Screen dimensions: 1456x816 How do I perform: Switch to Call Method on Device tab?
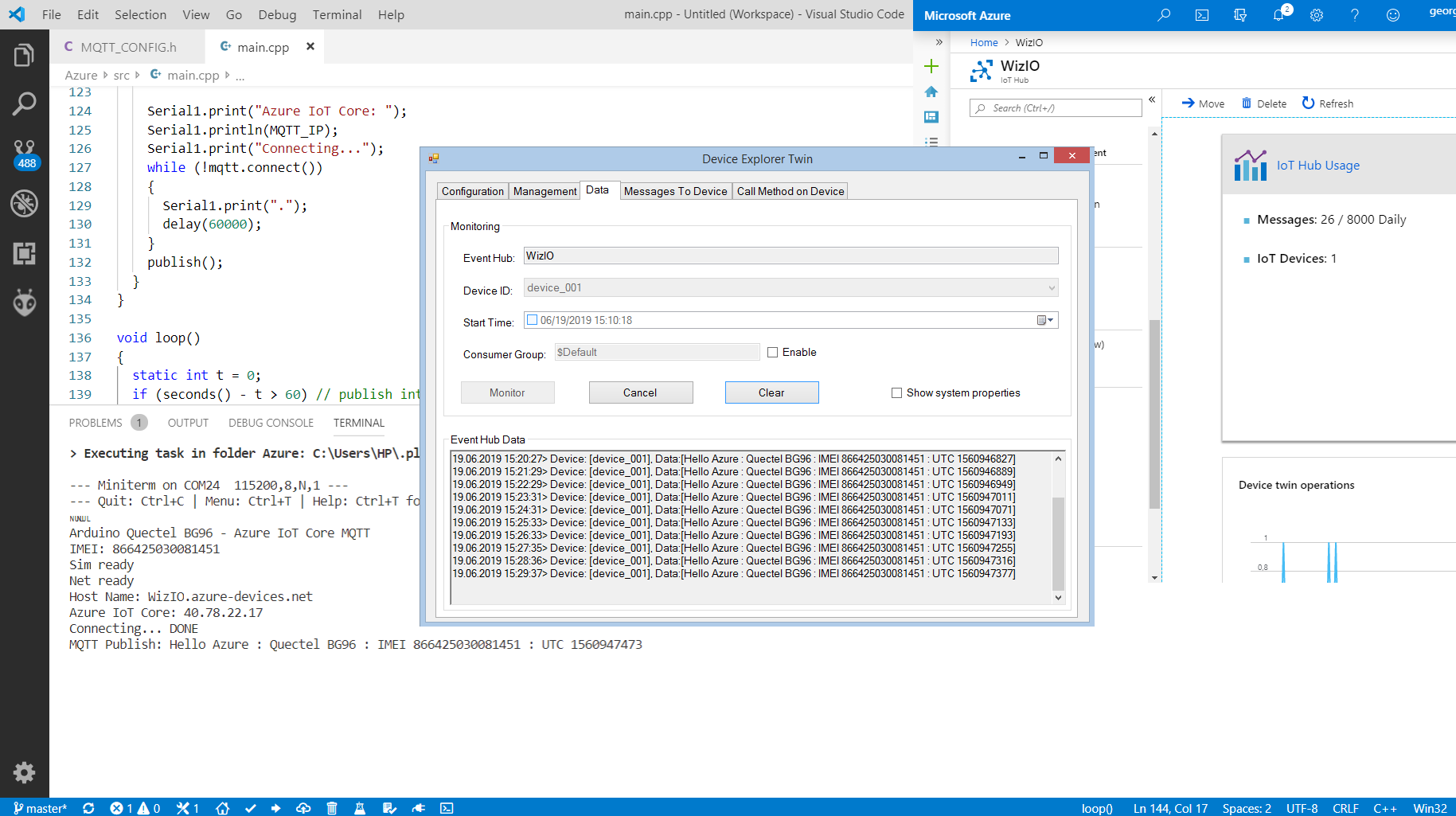[790, 191]
